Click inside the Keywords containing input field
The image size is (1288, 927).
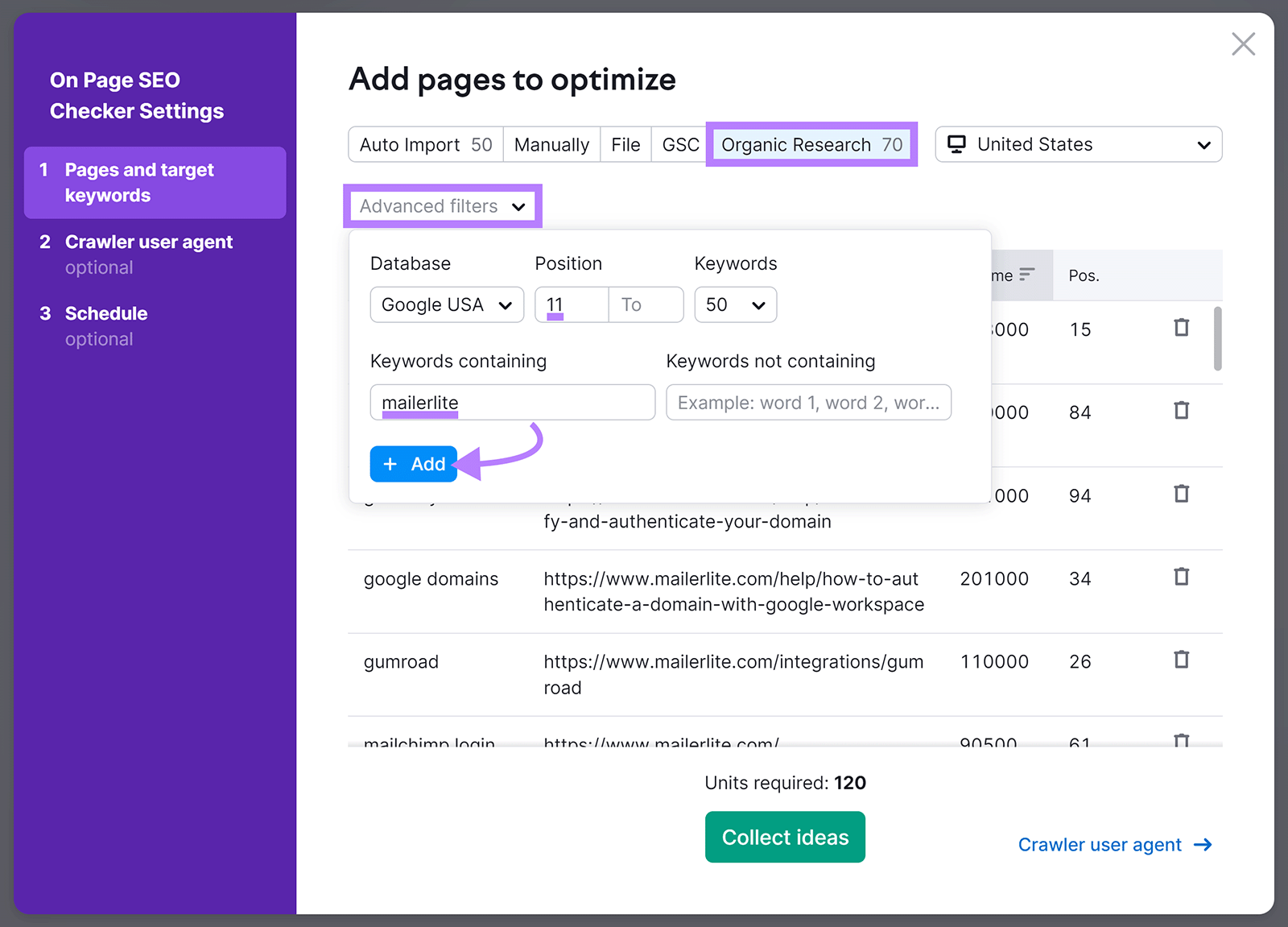512,402
